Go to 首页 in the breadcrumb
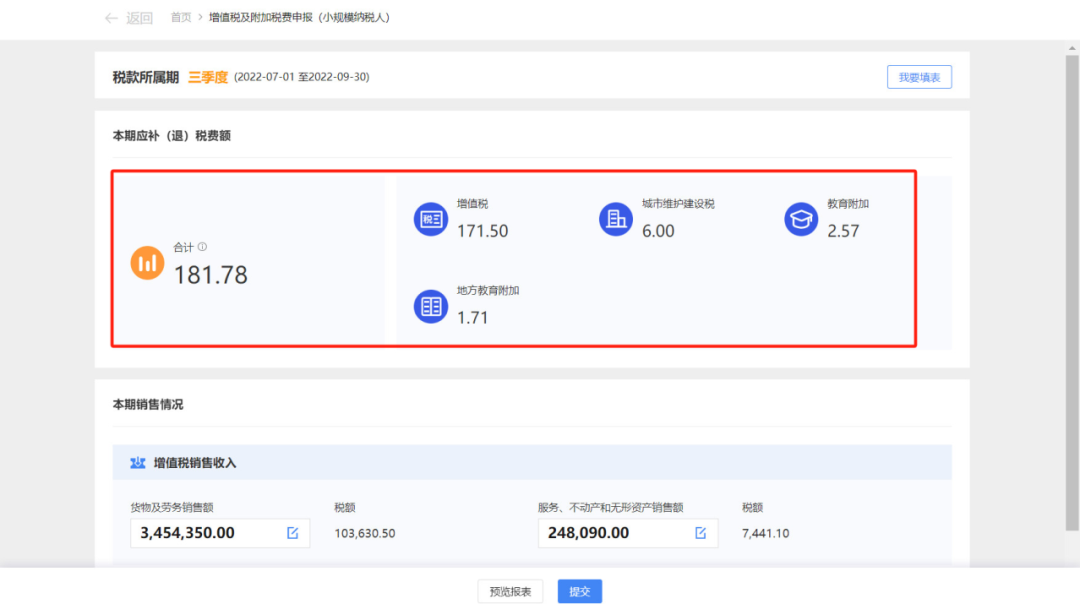The width and height of the screenshot is (1080, 615). click(x=181, y=18)
